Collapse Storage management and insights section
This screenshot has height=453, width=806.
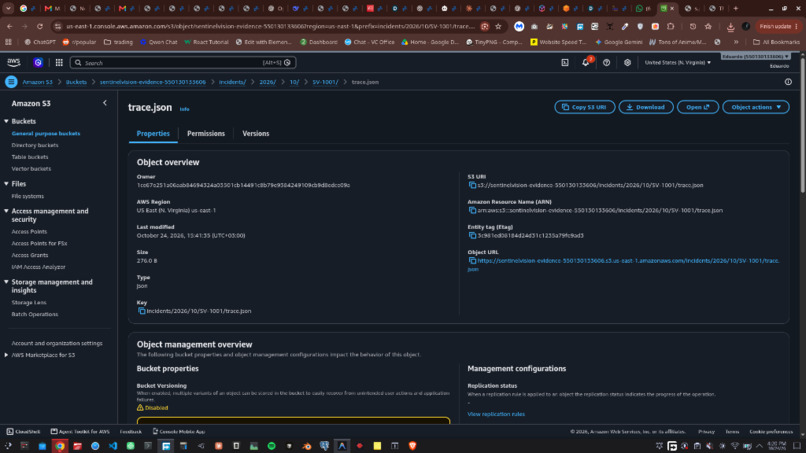click(x=6, y=282)
